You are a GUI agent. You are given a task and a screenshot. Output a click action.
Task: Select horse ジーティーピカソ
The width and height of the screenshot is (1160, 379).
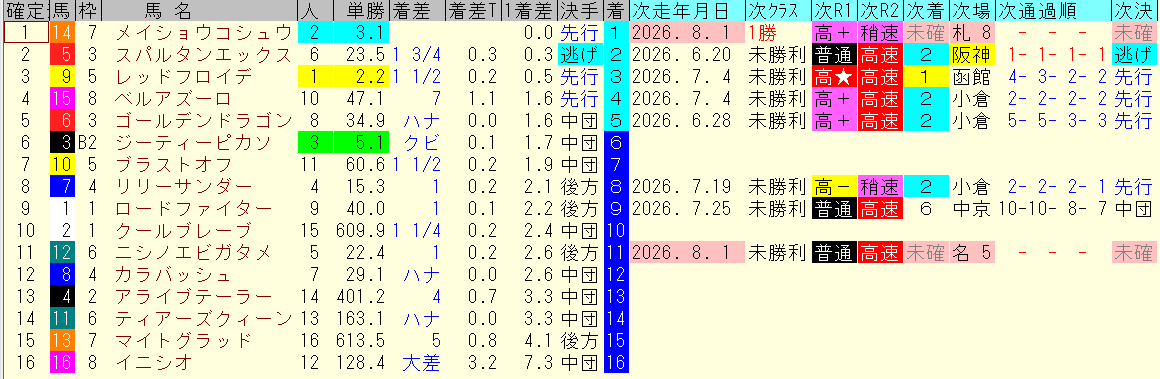click(x=193, y=142)
